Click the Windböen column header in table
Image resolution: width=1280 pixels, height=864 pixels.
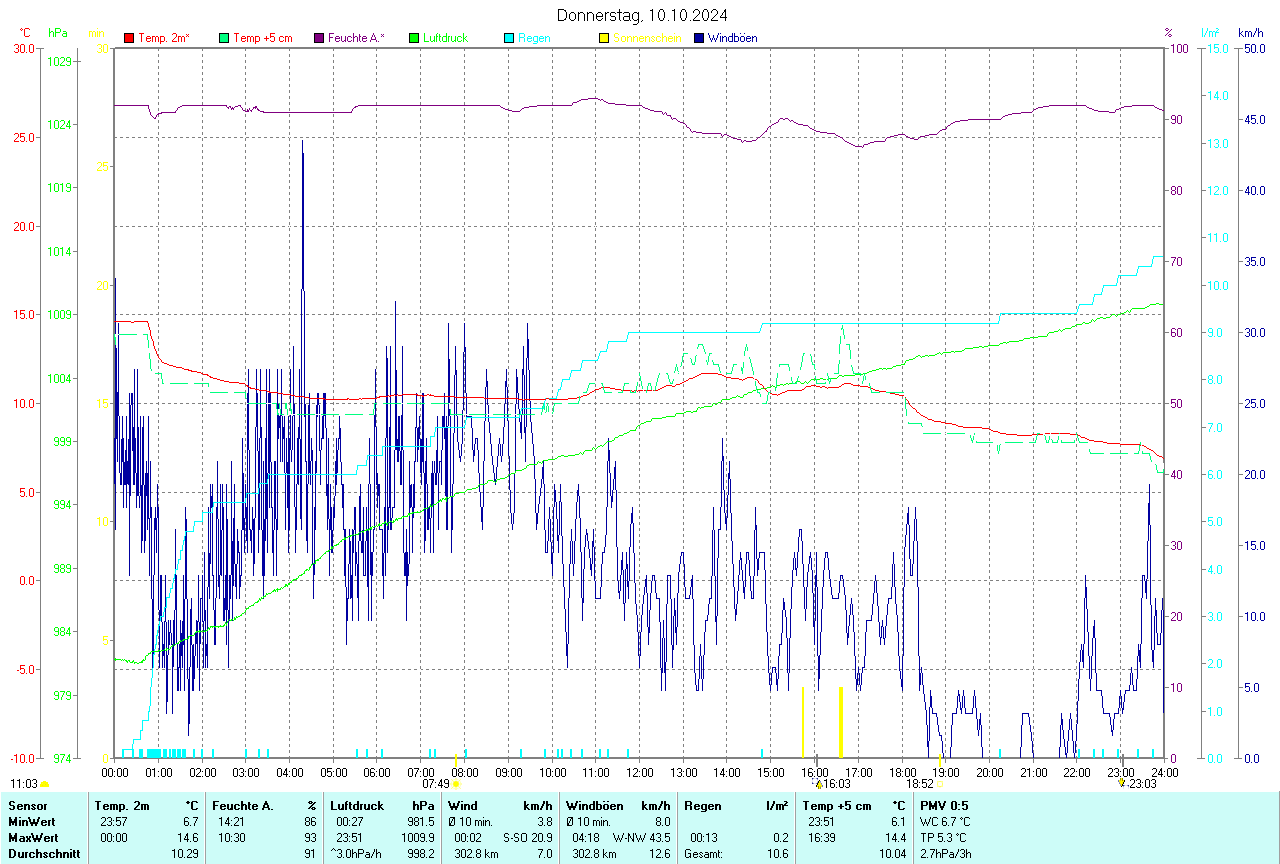595,806
